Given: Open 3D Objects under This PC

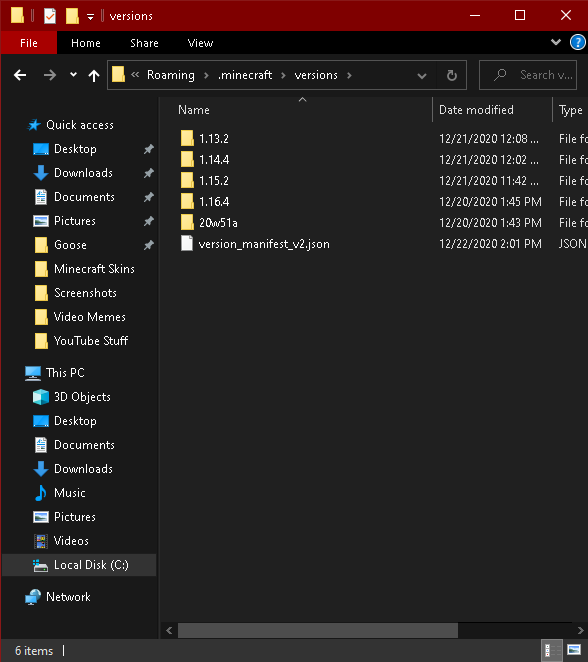Looking at the screenshot, I should [82, 397].
